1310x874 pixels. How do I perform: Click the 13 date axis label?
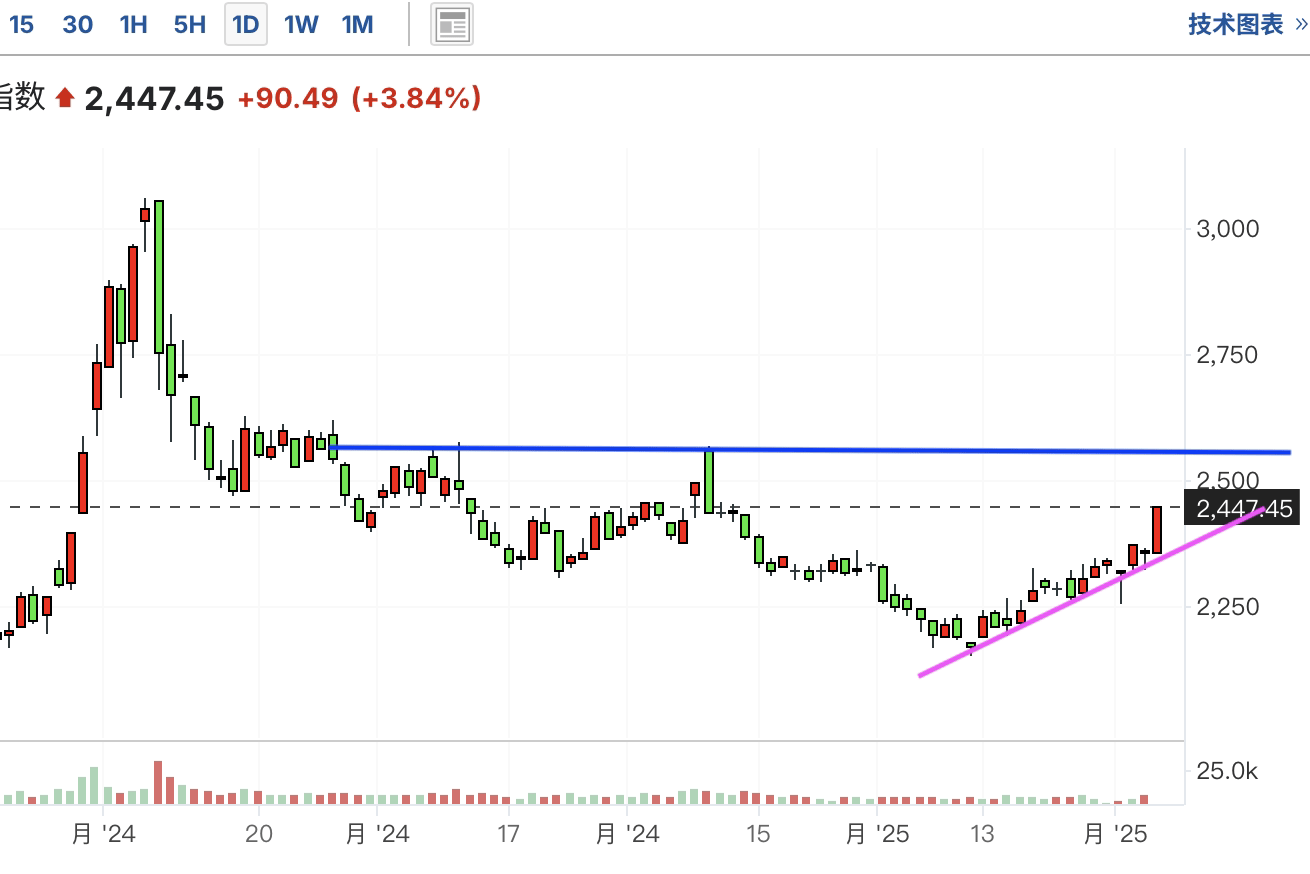tap(982, 833)
